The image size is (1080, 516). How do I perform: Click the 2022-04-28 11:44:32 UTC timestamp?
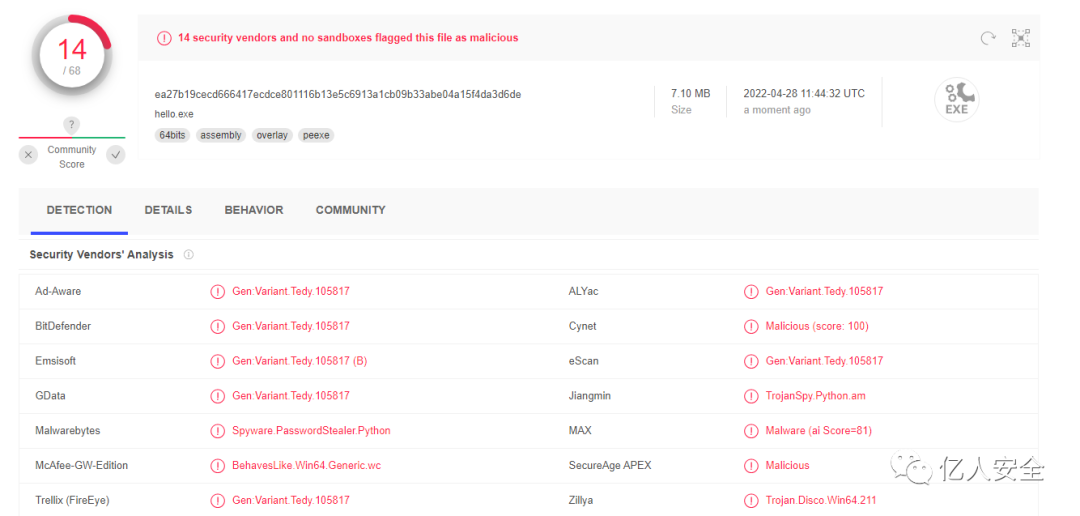pos(804,93)
